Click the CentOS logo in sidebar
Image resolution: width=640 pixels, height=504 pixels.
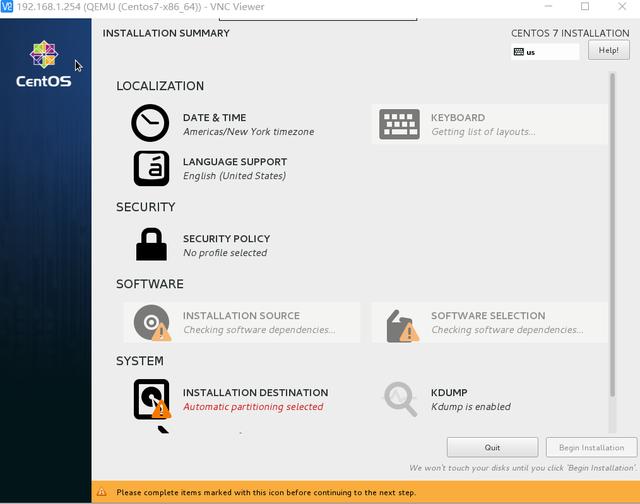[x=44, y=64]
